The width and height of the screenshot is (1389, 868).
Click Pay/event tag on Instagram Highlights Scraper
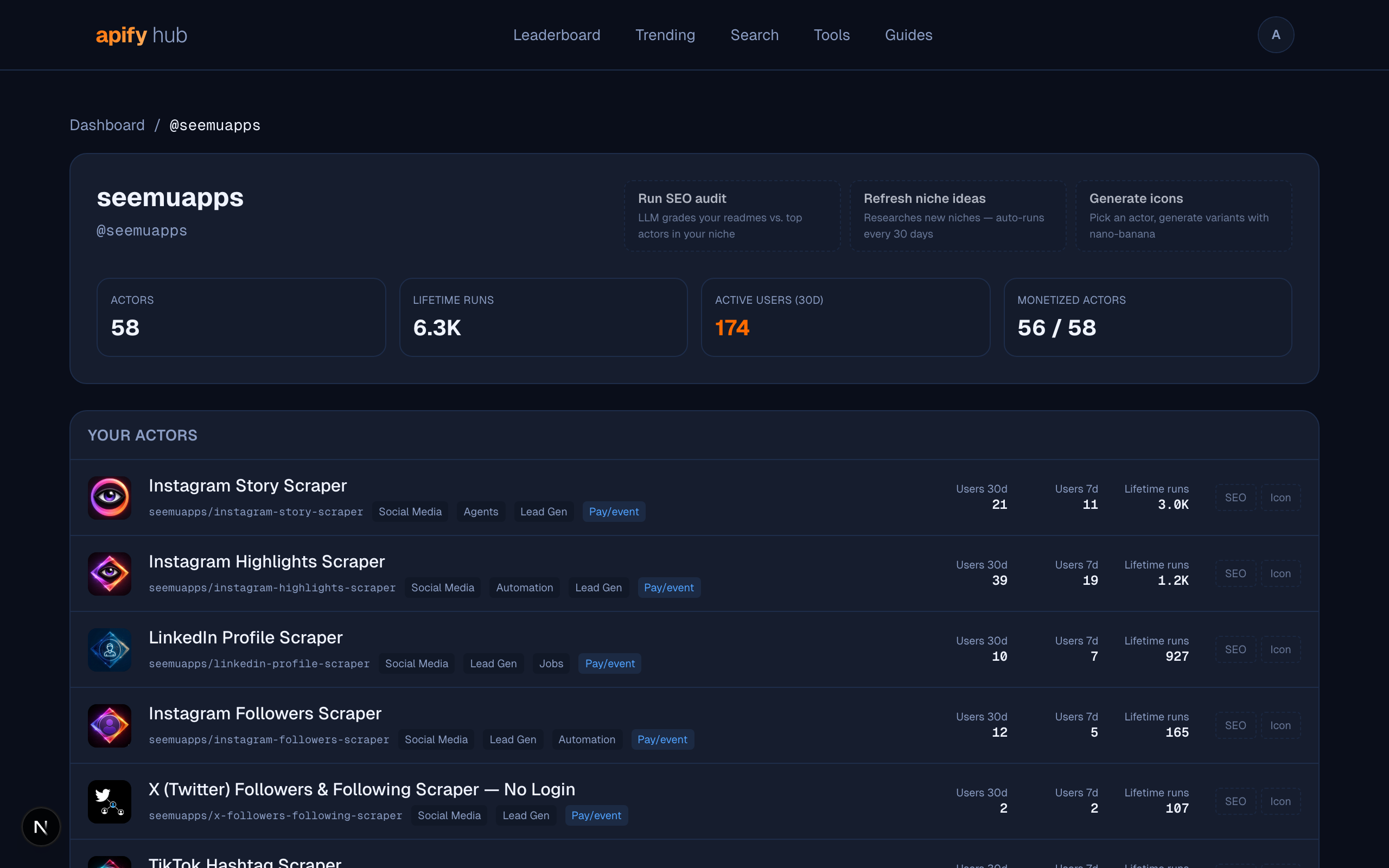[x=668, y=588]
